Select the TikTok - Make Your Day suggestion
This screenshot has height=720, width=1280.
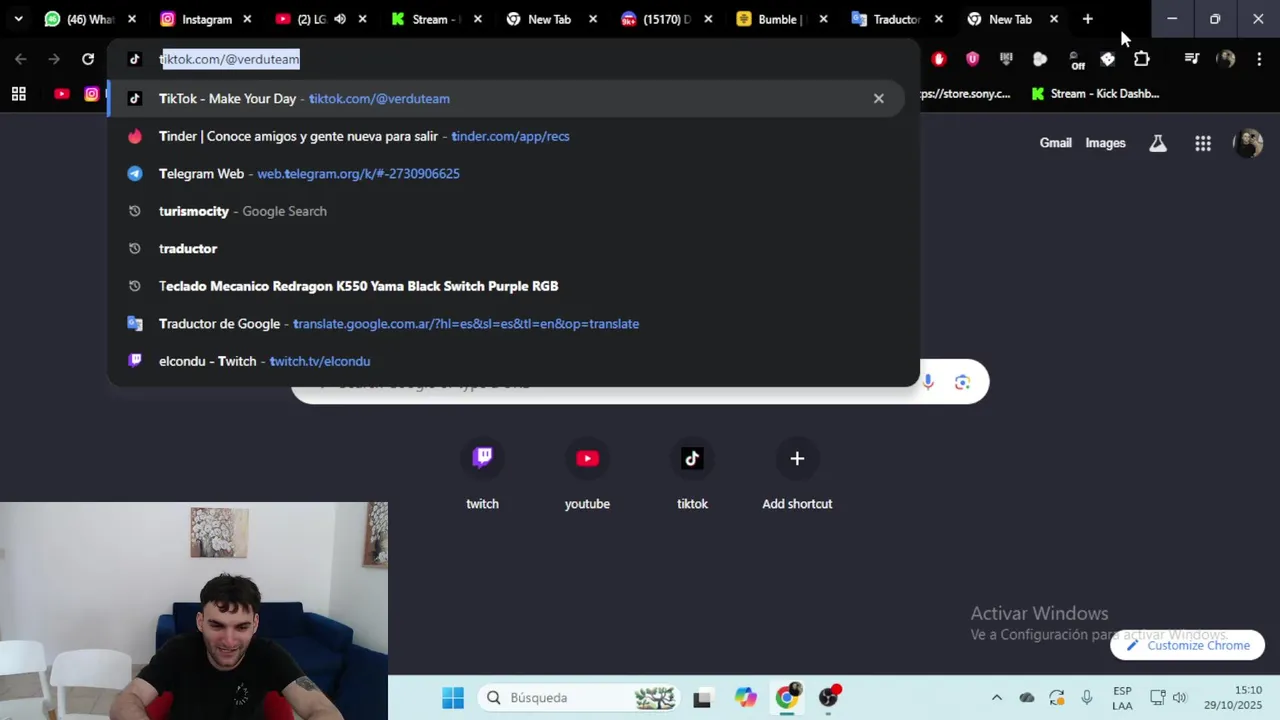[505, 99]
